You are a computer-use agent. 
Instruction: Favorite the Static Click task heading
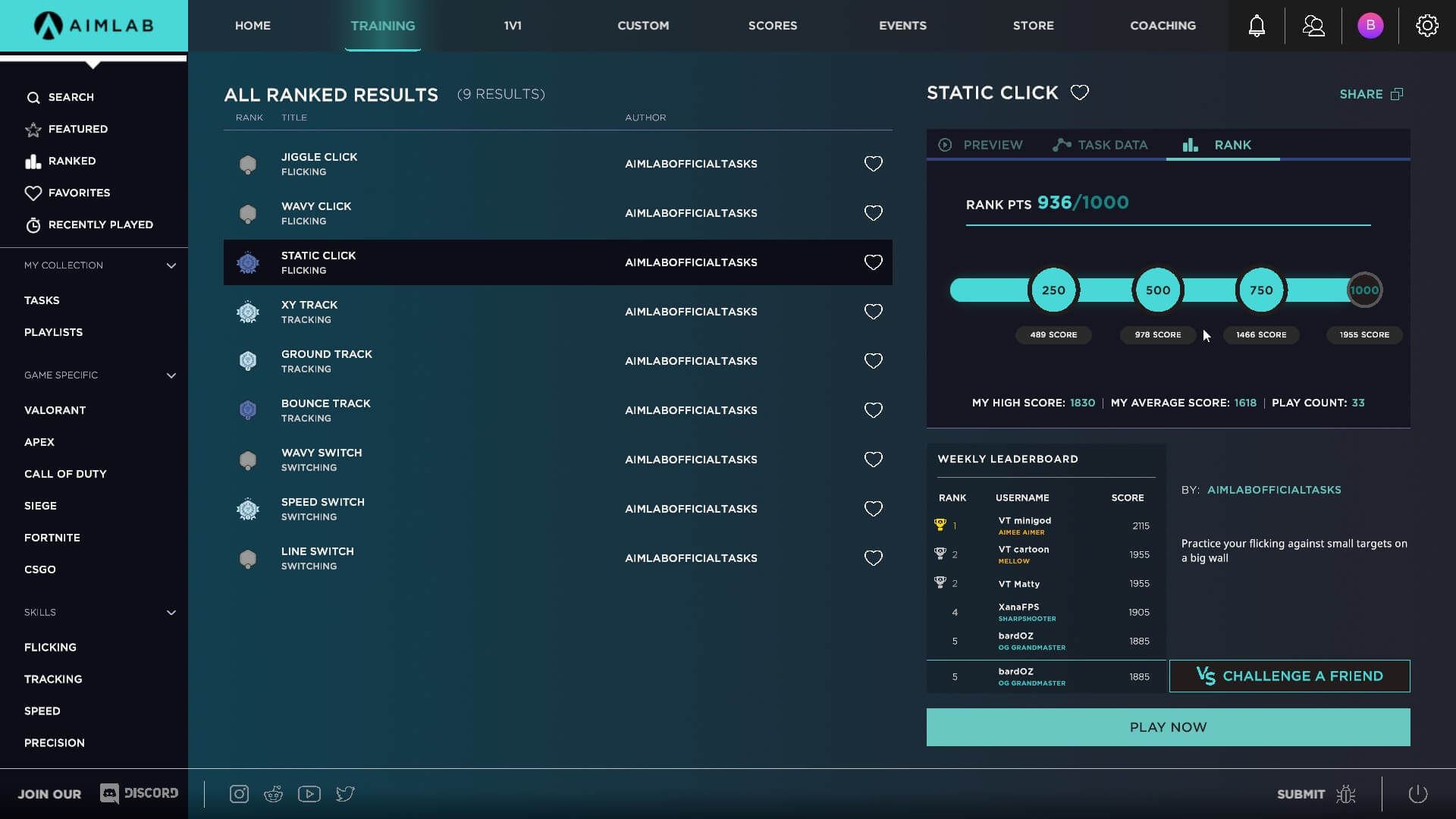[x=1080, y=92]
